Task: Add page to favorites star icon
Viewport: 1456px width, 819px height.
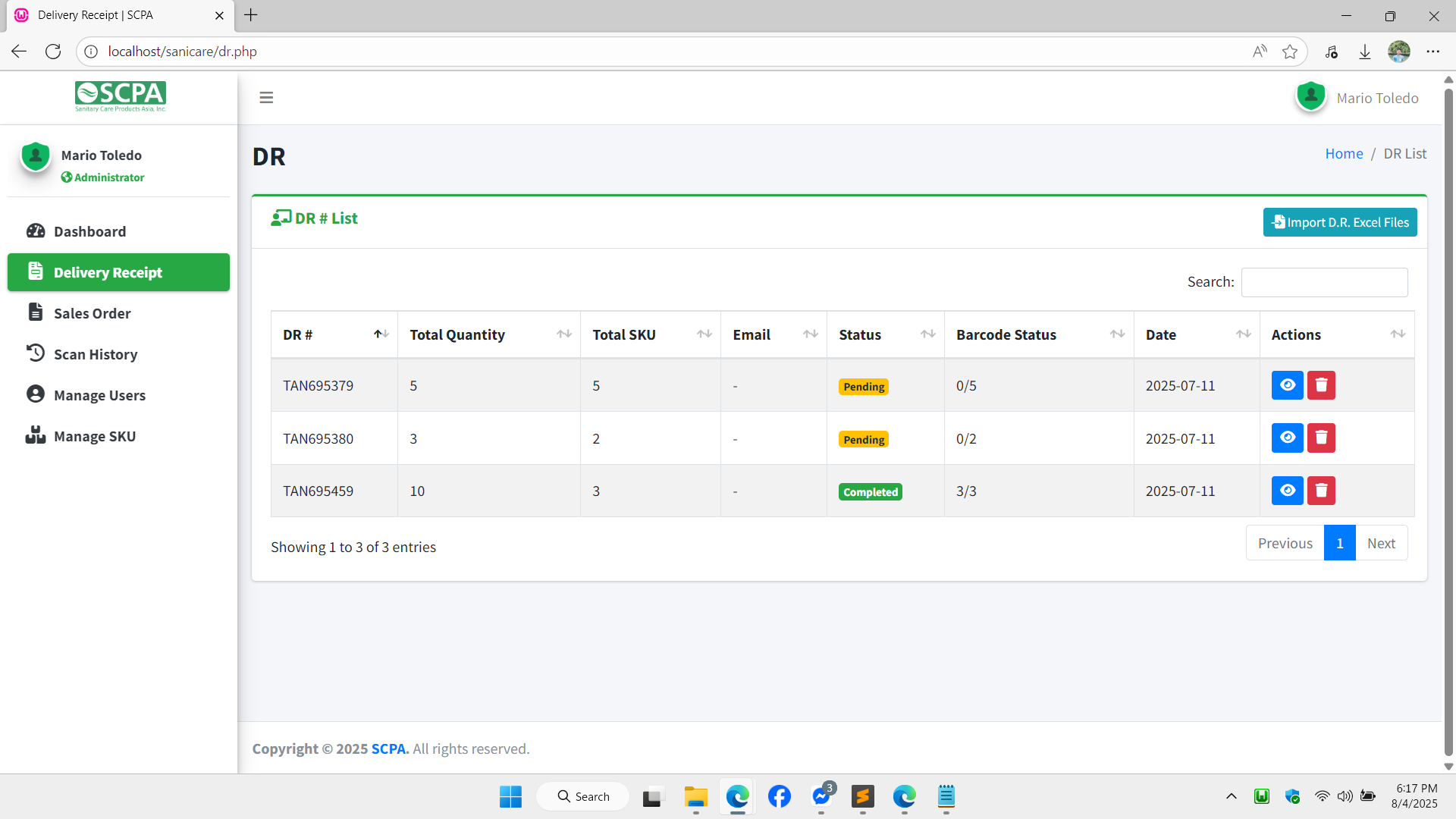Action: [1289, 52]
